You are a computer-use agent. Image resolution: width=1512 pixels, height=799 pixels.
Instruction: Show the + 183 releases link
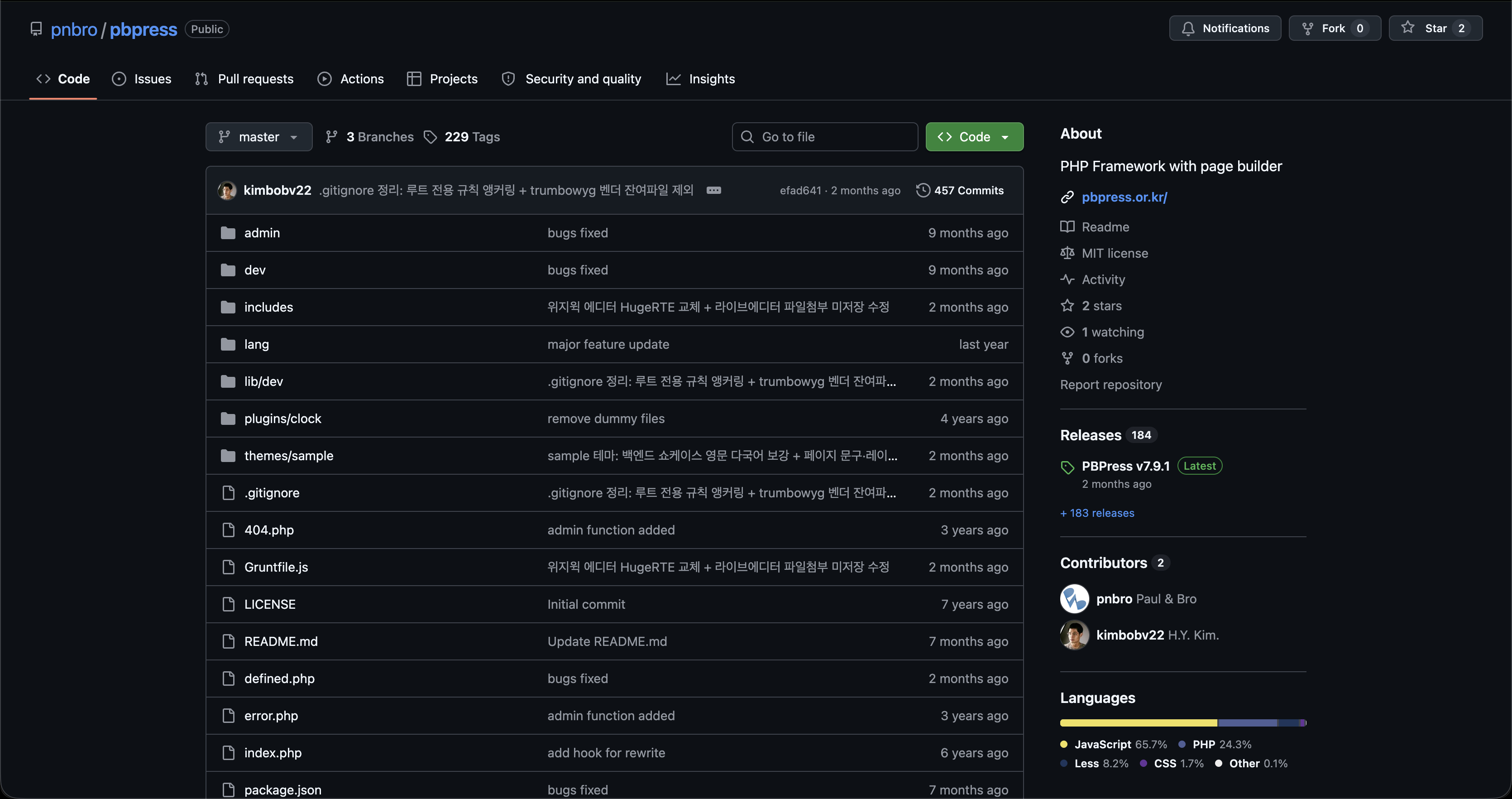pos(1097,513)
